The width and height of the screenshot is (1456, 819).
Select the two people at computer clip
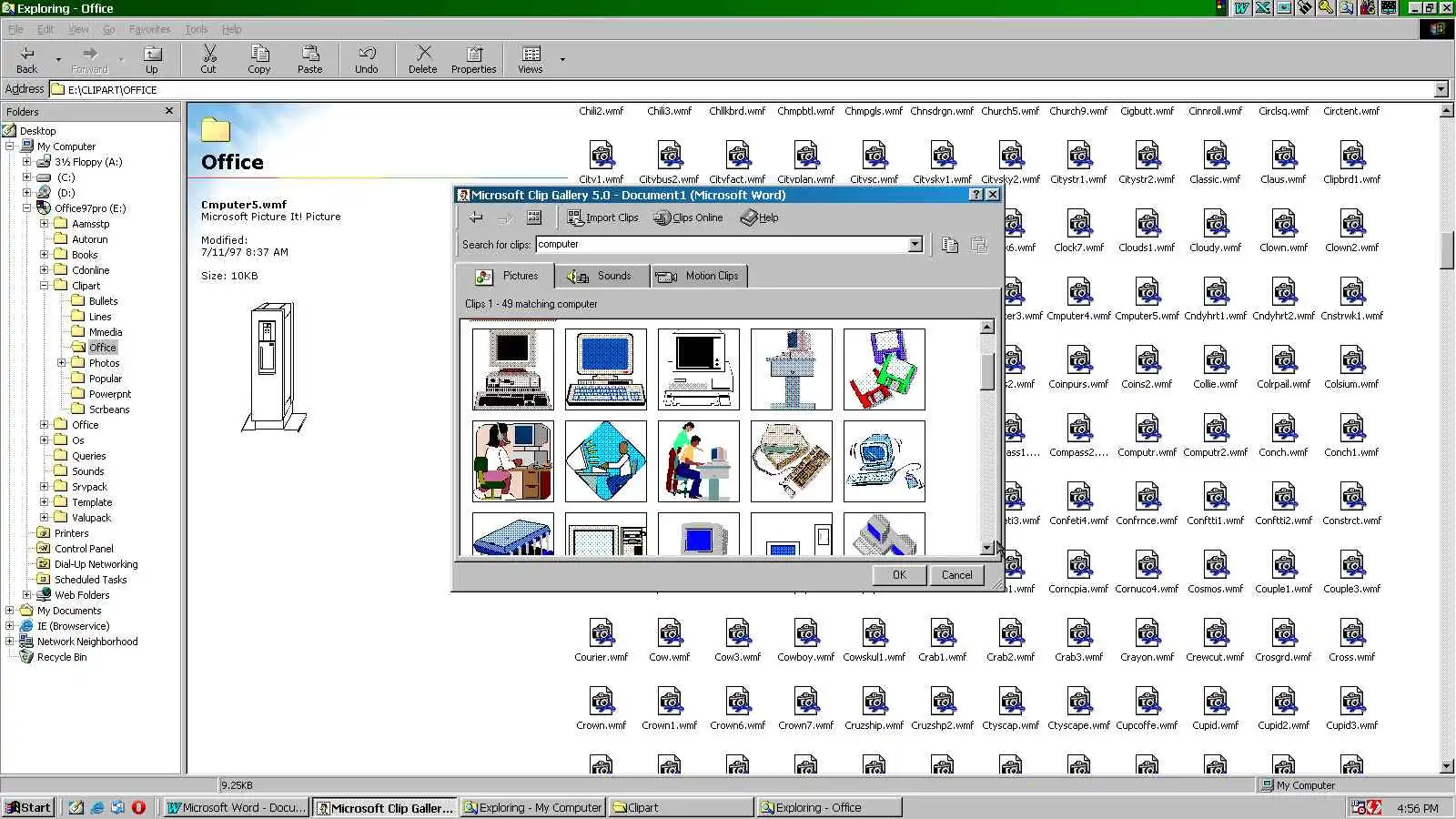699,461
